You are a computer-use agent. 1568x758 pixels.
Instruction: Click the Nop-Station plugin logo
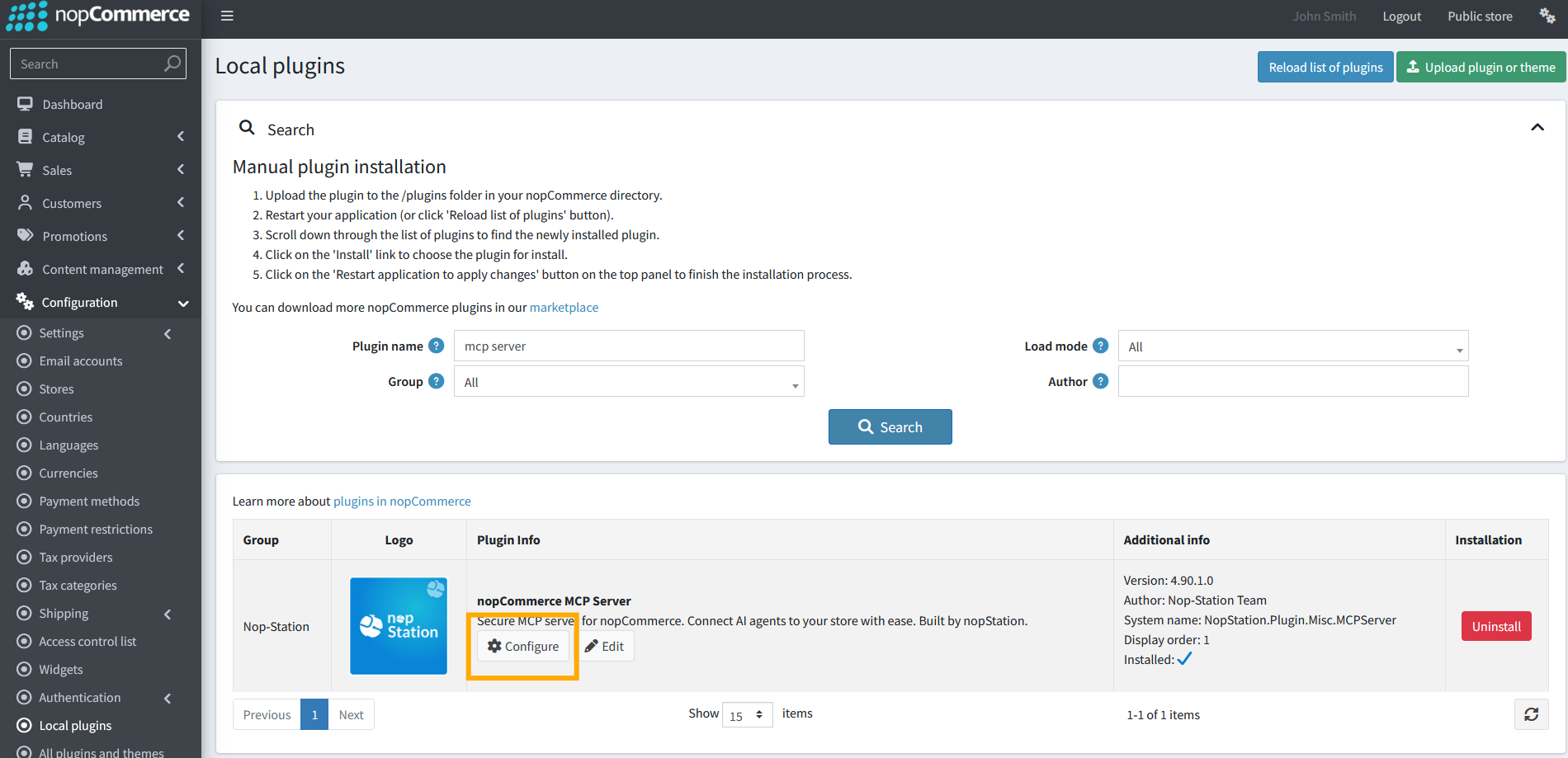[399, 626]
